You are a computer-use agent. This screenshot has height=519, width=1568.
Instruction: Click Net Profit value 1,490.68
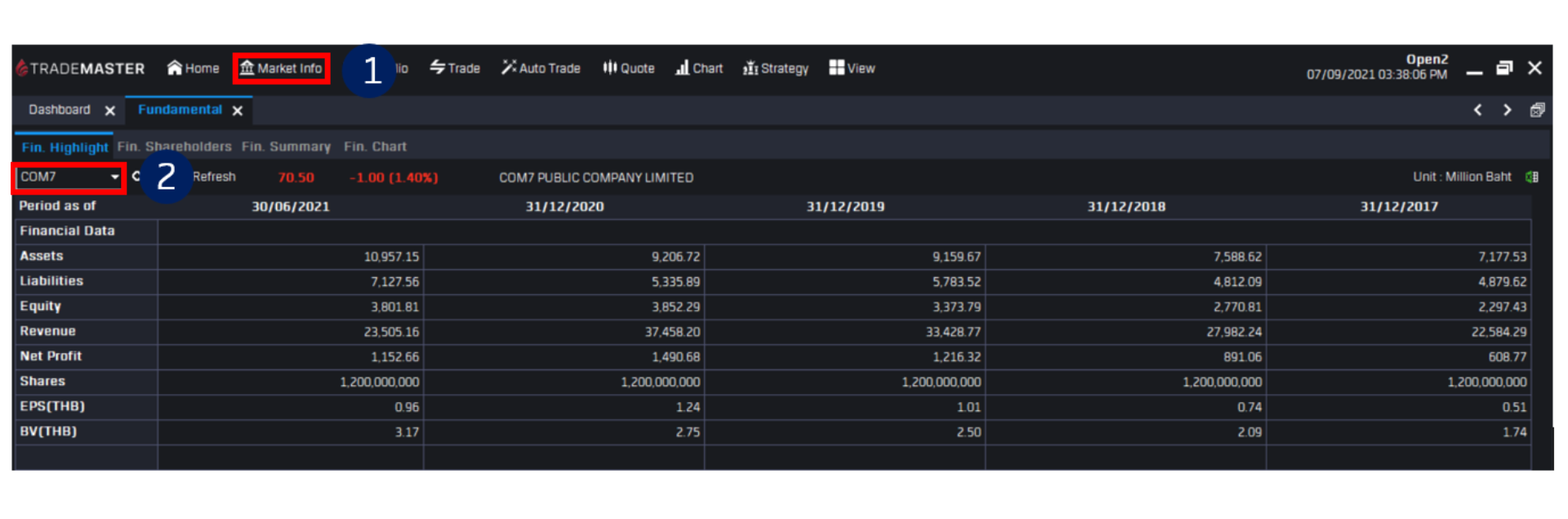coord(675,357)
